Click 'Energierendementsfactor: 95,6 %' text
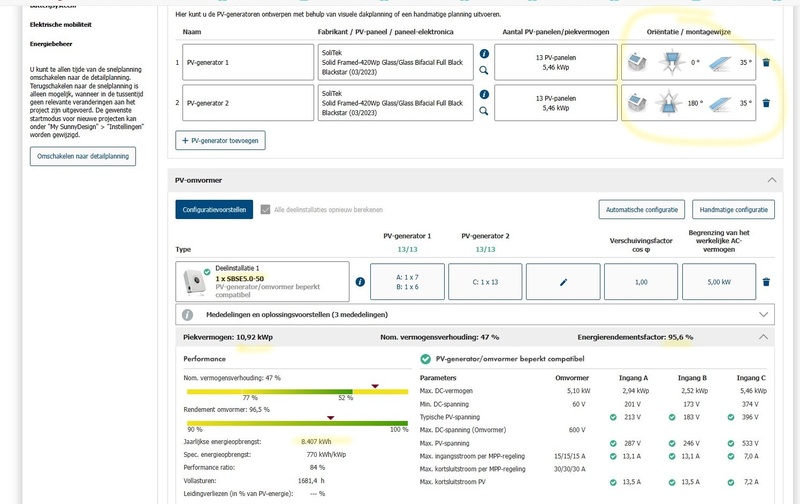 click(x=635, y=337)
